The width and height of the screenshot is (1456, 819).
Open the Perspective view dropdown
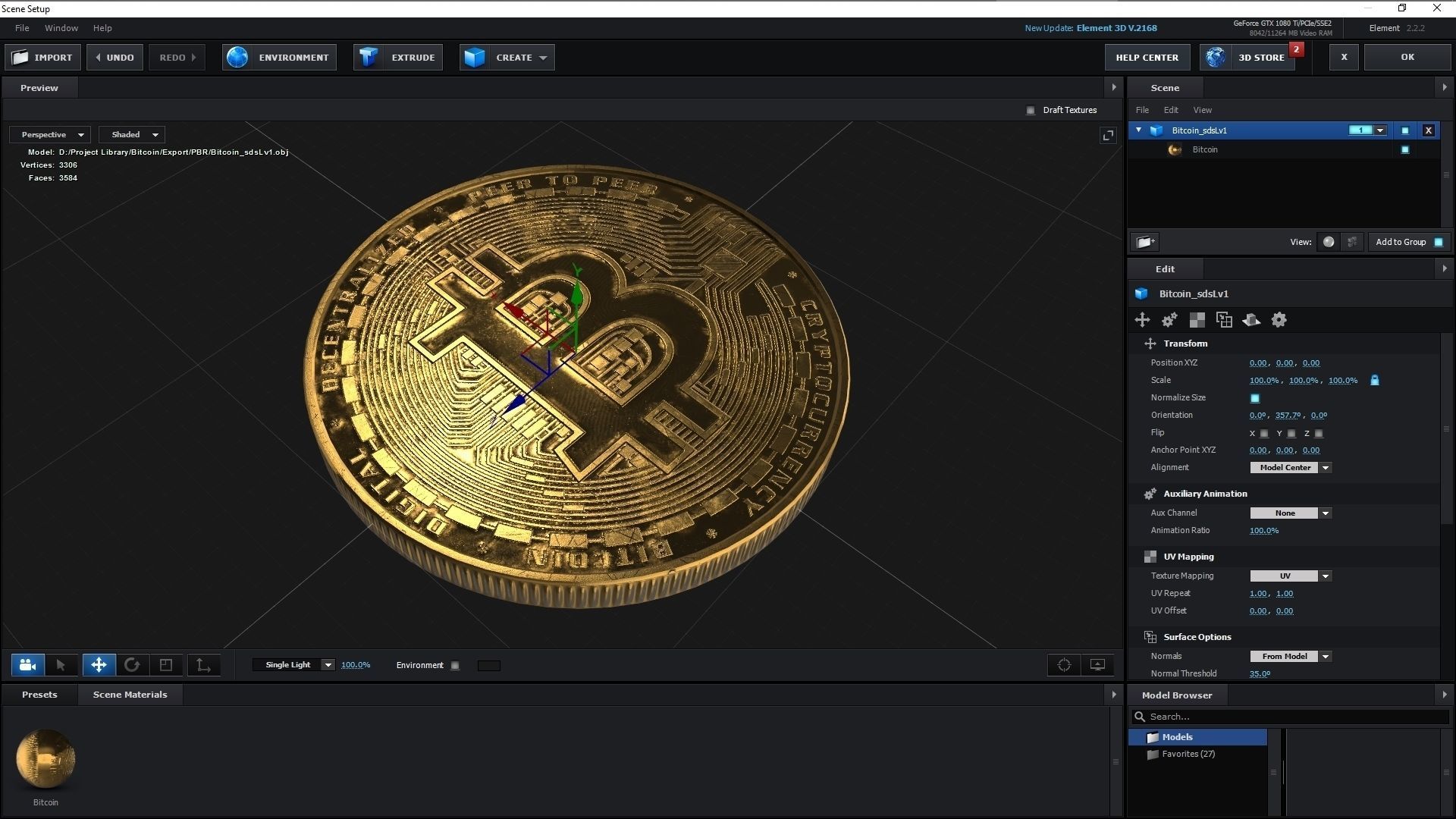coord(49,134)
